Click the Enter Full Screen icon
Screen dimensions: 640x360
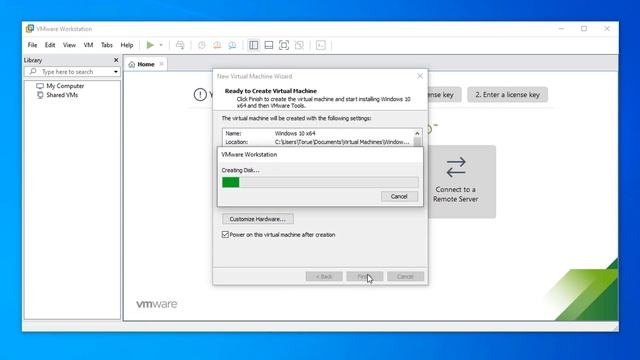284,45
